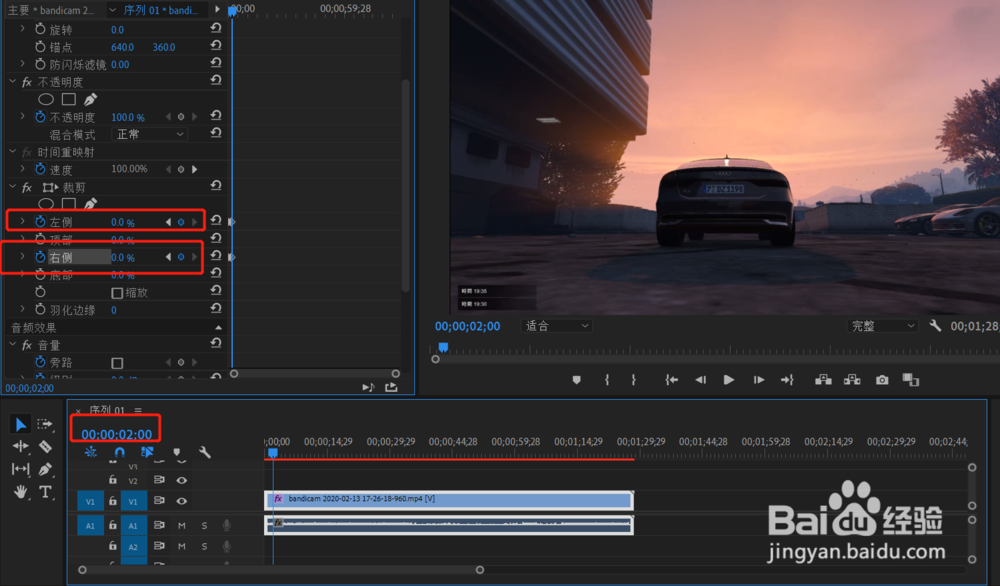Select the 序列 01 timeline tab
The height and width of the screenshot is (586, 1000).
pyautogui.click(x=107, y=410)
